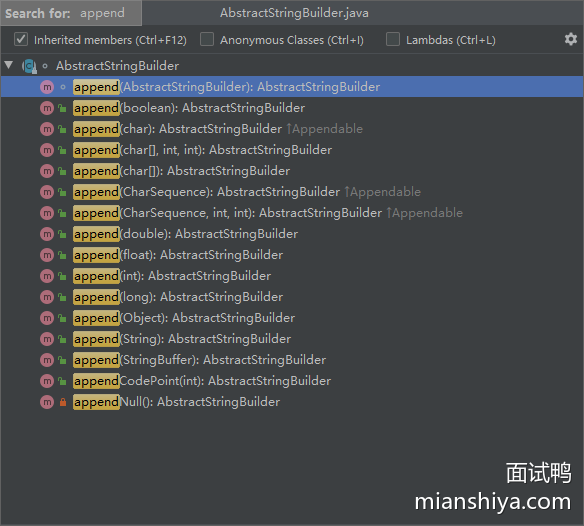Click the lock icon beside appendNull()

[63, 402]
